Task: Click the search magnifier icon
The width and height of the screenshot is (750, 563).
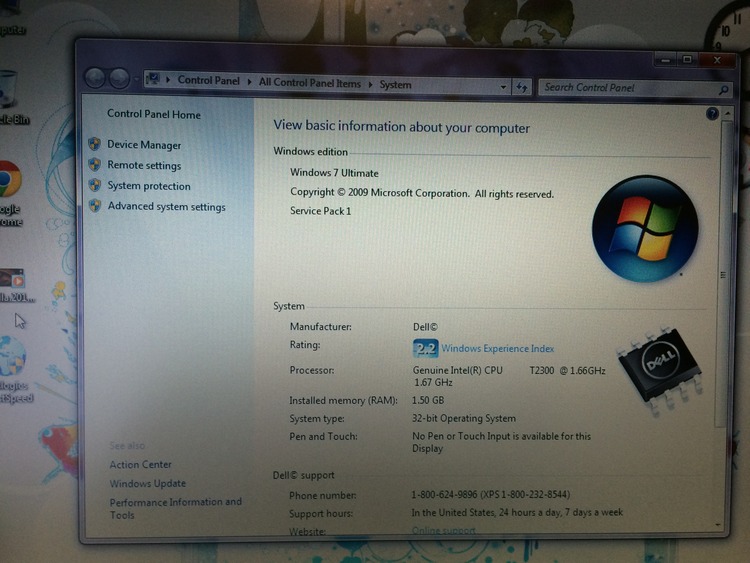Action: [x=723, y=89]
